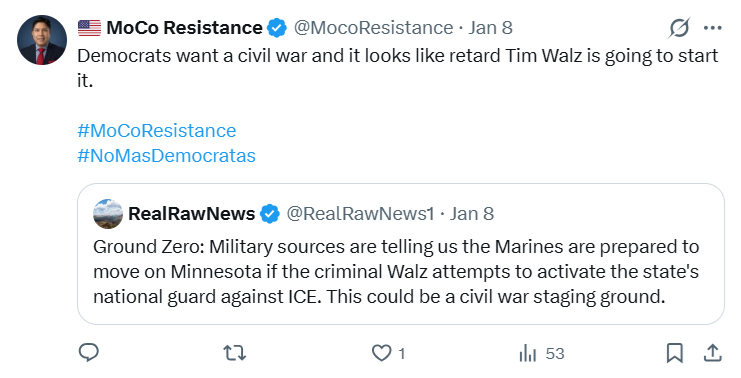Viewport: 741px width, 378px height.
Task: Click RealRawNews verified checkmark badge
Action: tap(270, 214)
